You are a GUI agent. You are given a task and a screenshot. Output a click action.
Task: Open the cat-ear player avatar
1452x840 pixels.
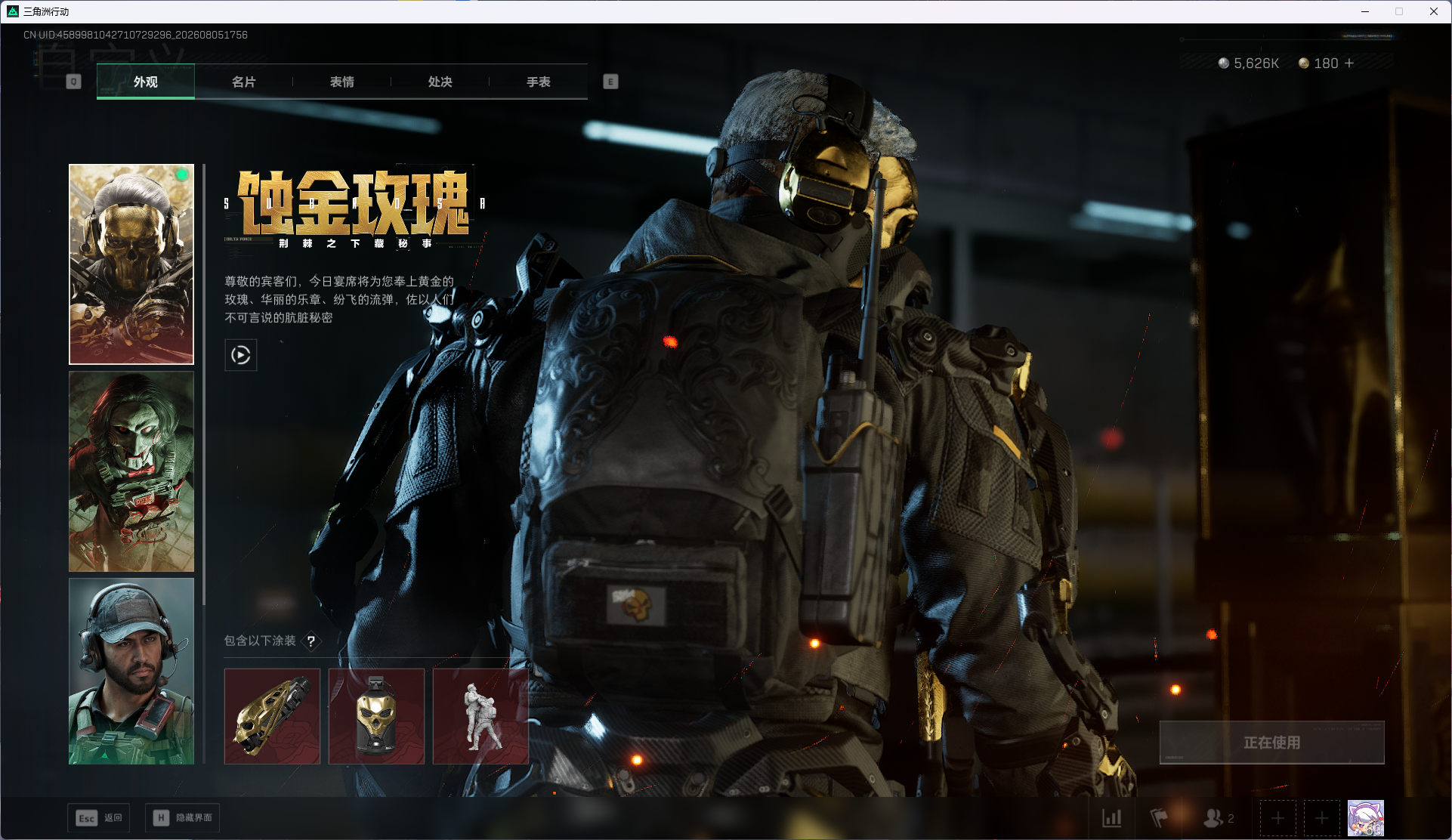pyautogui.click(x=1366, y=818)
